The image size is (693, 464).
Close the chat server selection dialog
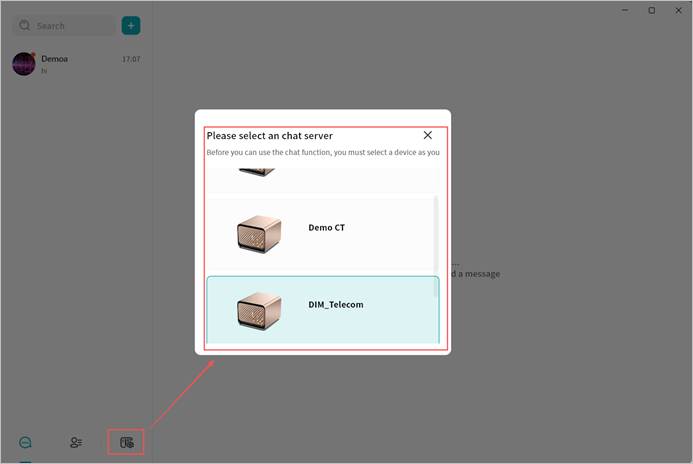pos(427,135)
